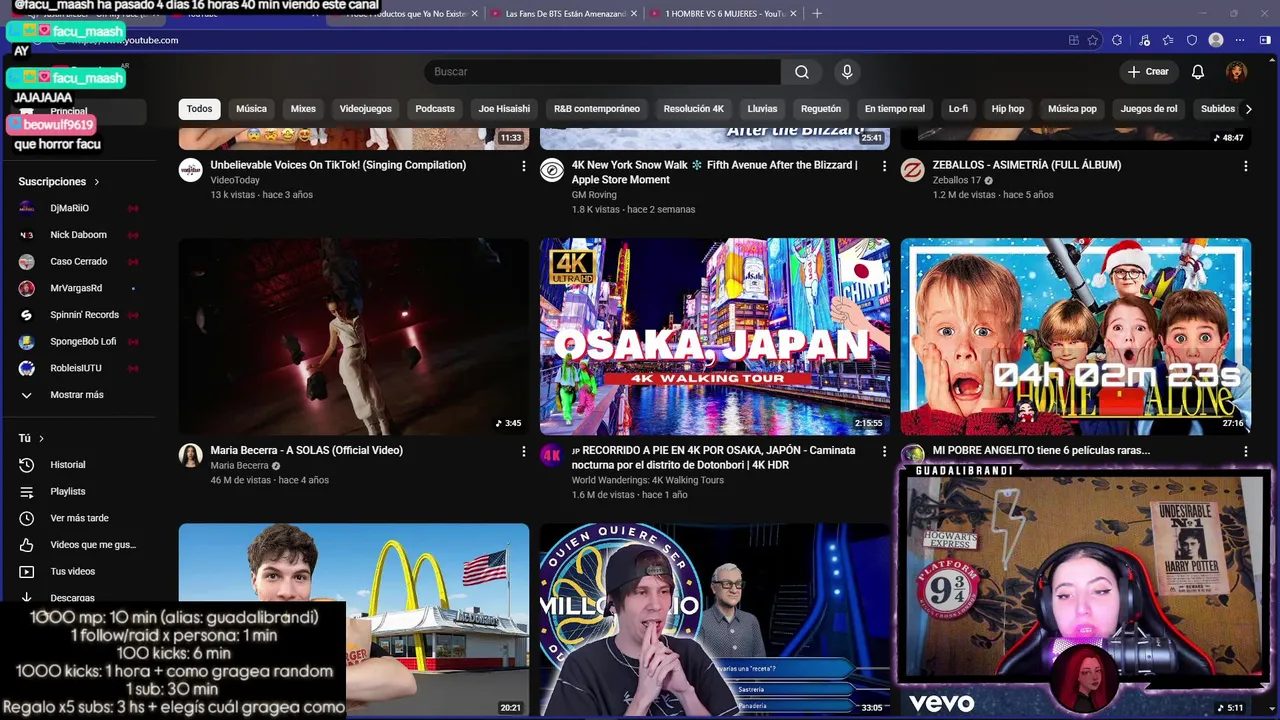Image resolution: width=1280 pixels, height=720 pixels.
Task: Open the McDonald's restaurant video thumbnail
Action: click(353, 619)
